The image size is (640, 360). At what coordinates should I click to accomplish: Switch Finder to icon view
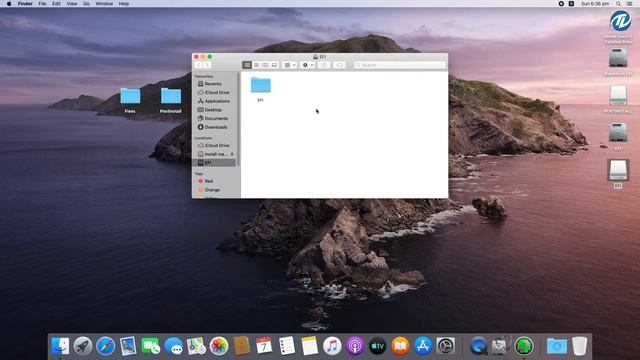[x=247, y=65]
